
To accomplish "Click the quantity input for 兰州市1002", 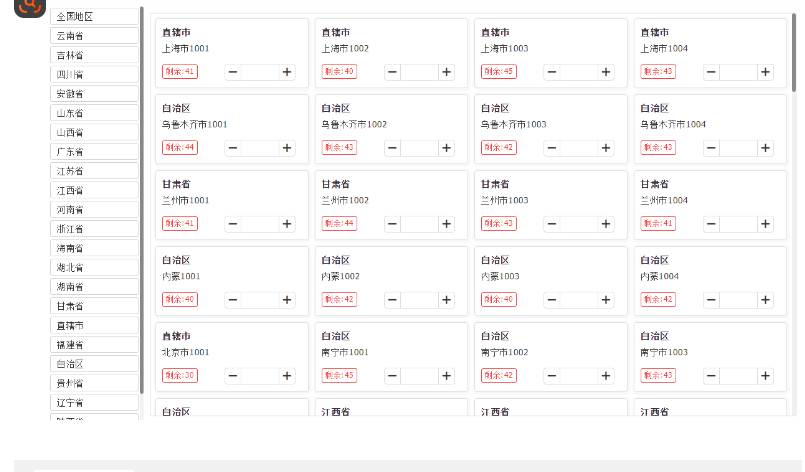I will click(420, 224).
